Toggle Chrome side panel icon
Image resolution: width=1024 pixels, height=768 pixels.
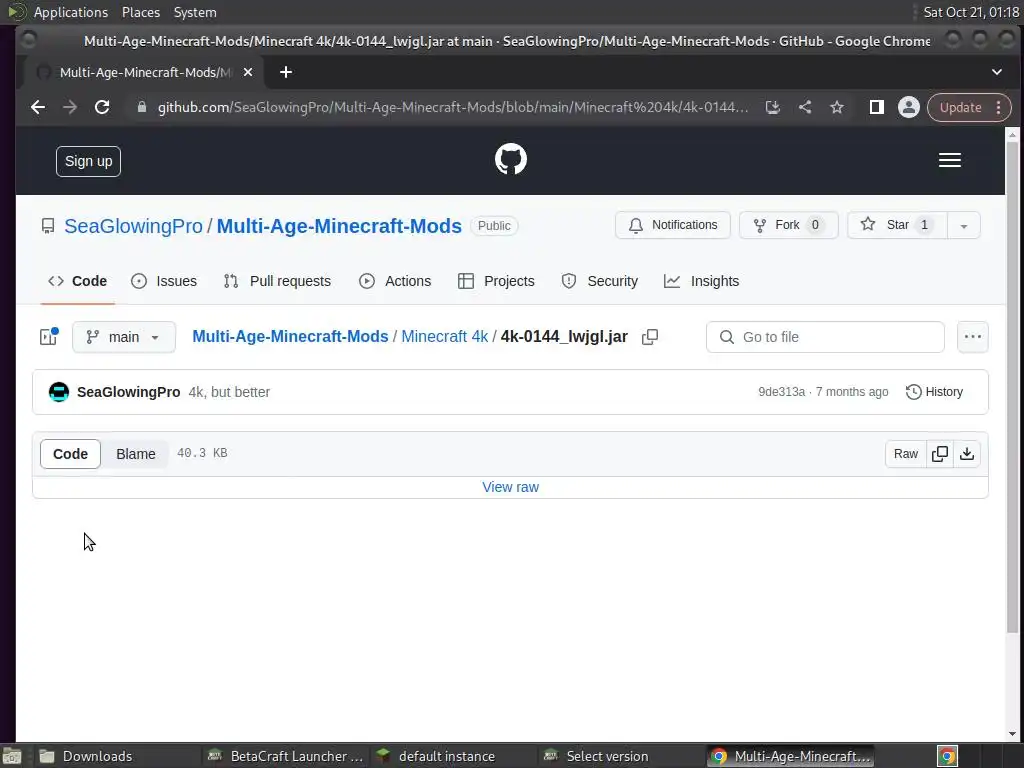click(876, 107)
